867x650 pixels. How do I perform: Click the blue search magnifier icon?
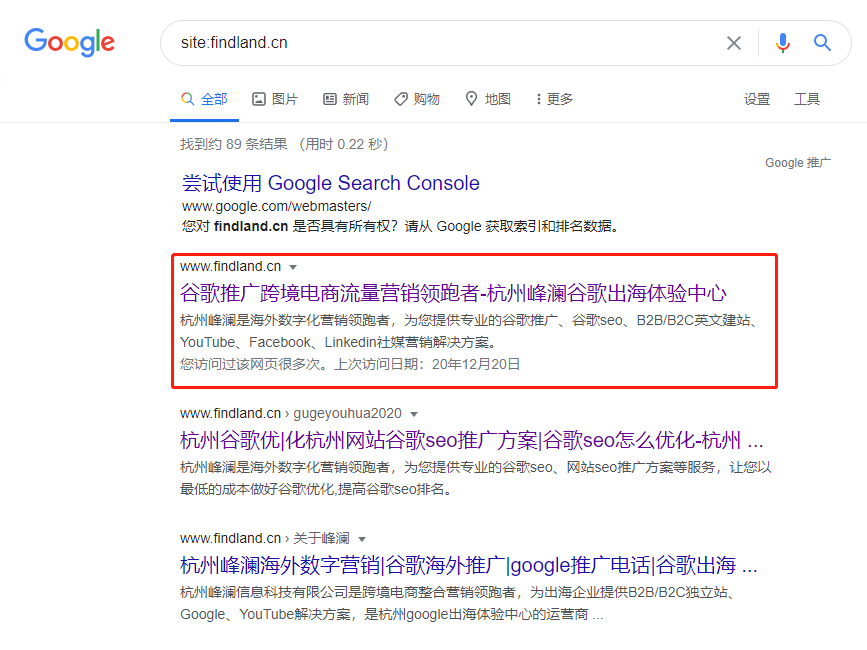[823, 43]
